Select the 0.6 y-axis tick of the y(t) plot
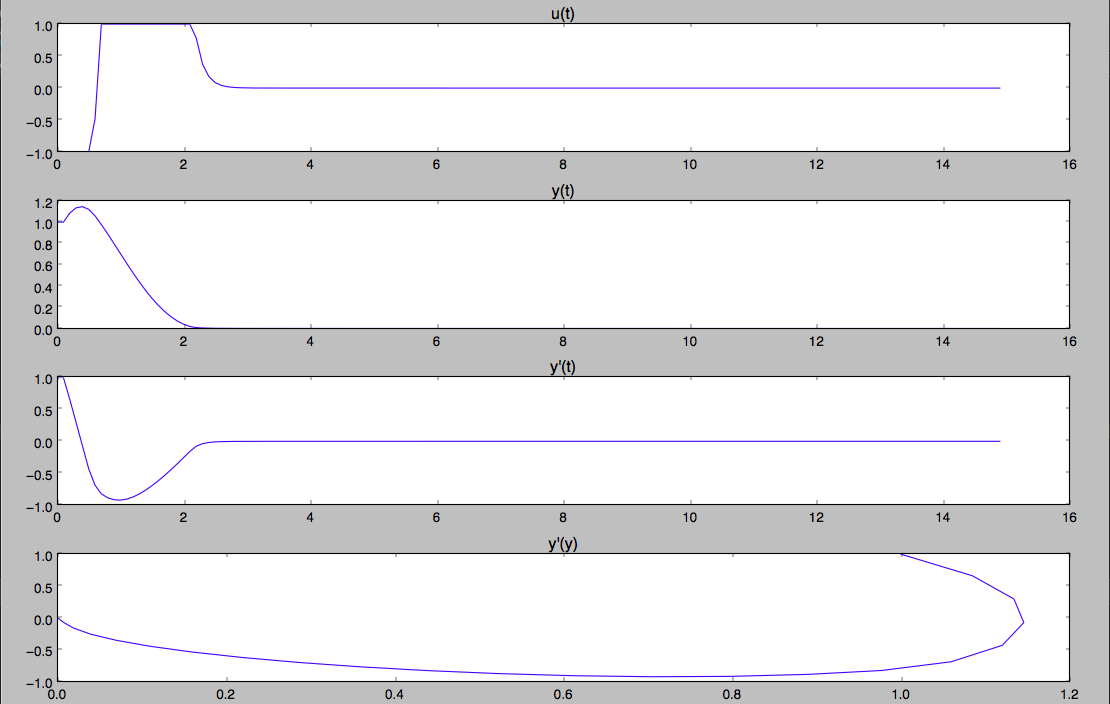This screenshot has width=1110, height=704. tap(43, 267)
